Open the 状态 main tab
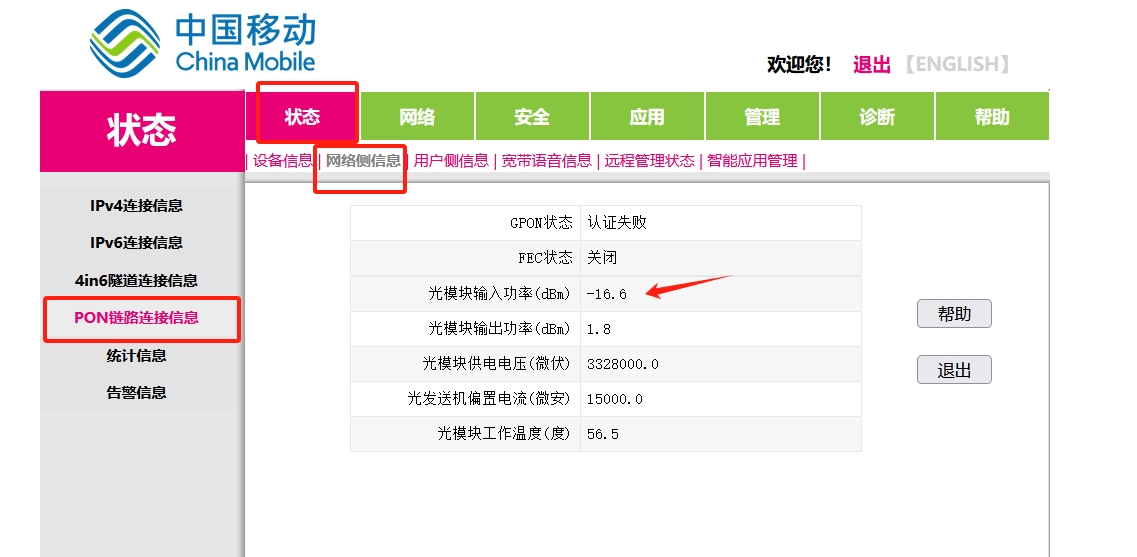This screenshot has height=557, width=1137. [x=302, y=117]
